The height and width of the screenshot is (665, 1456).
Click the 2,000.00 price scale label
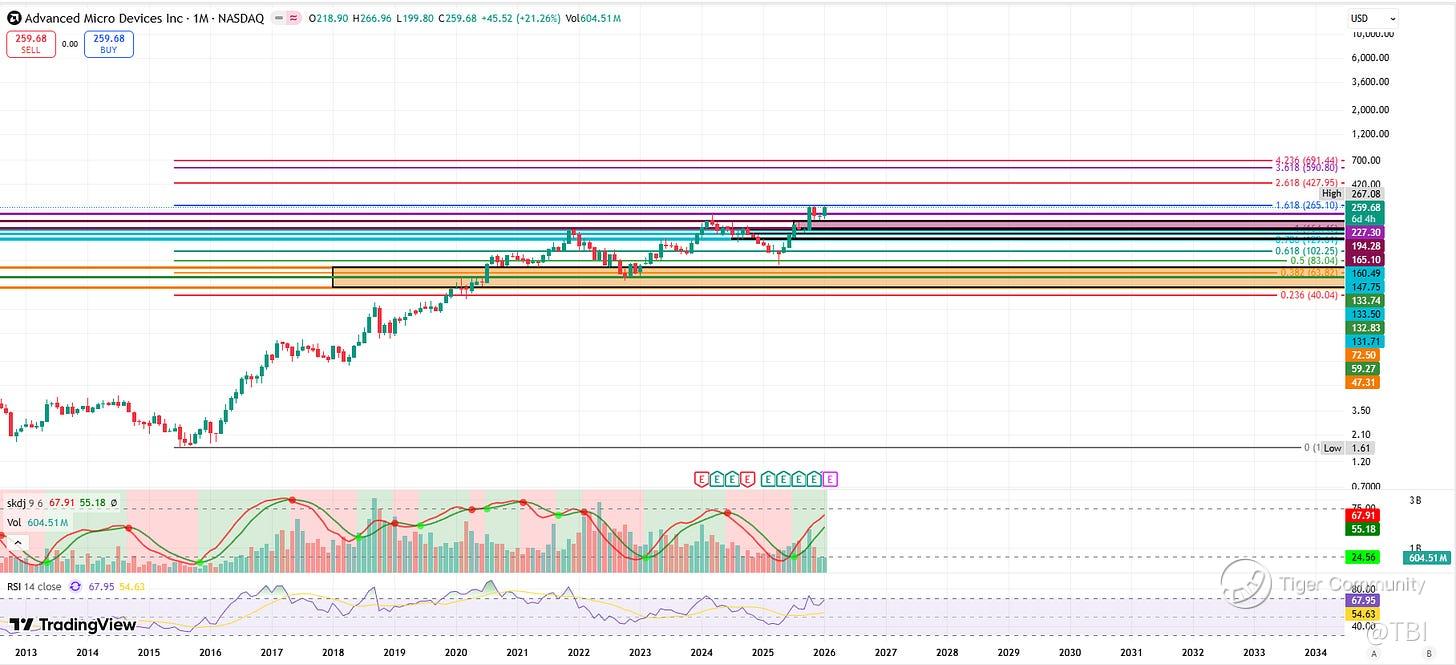pyautogui.click(x=1371, y=110)
